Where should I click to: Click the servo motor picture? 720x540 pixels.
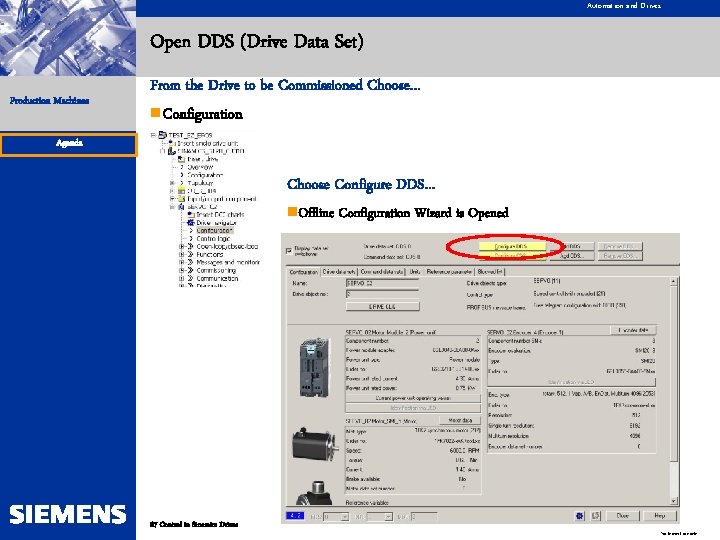[x=314, y=443]
